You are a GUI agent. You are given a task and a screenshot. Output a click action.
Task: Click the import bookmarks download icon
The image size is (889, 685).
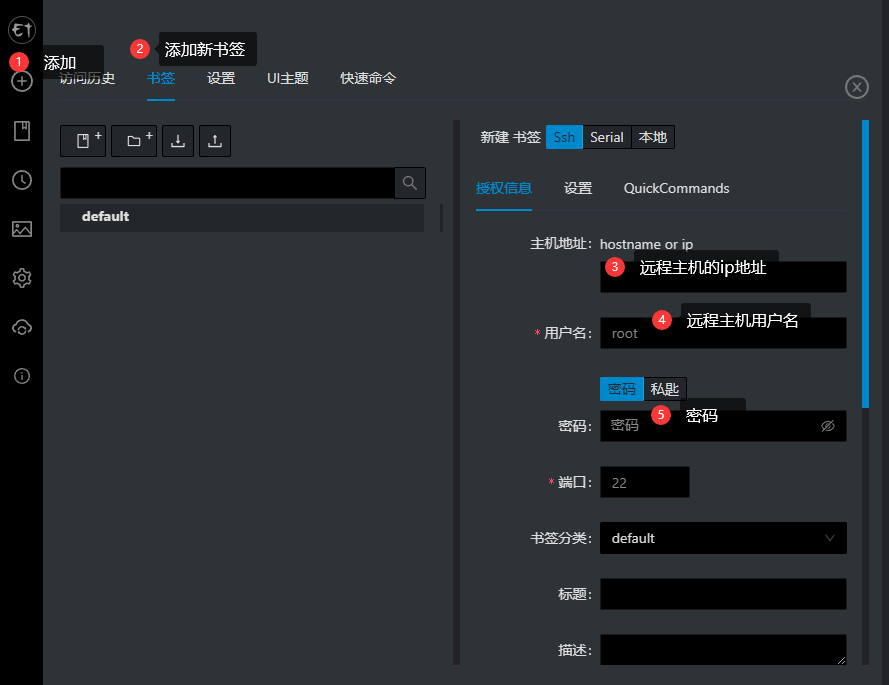coord(178,141)
